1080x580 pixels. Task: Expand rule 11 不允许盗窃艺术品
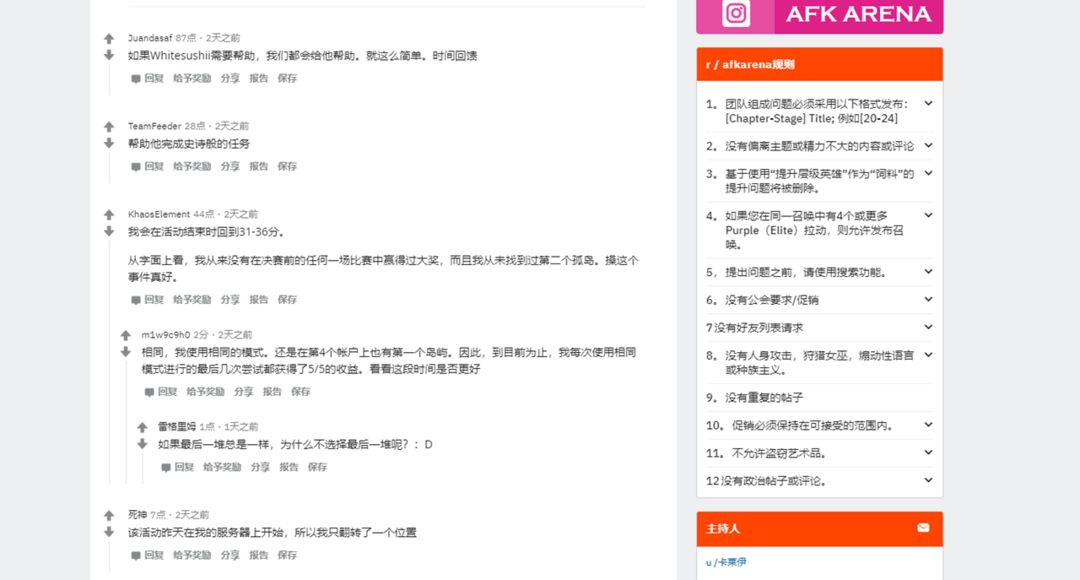coord(928,452)
